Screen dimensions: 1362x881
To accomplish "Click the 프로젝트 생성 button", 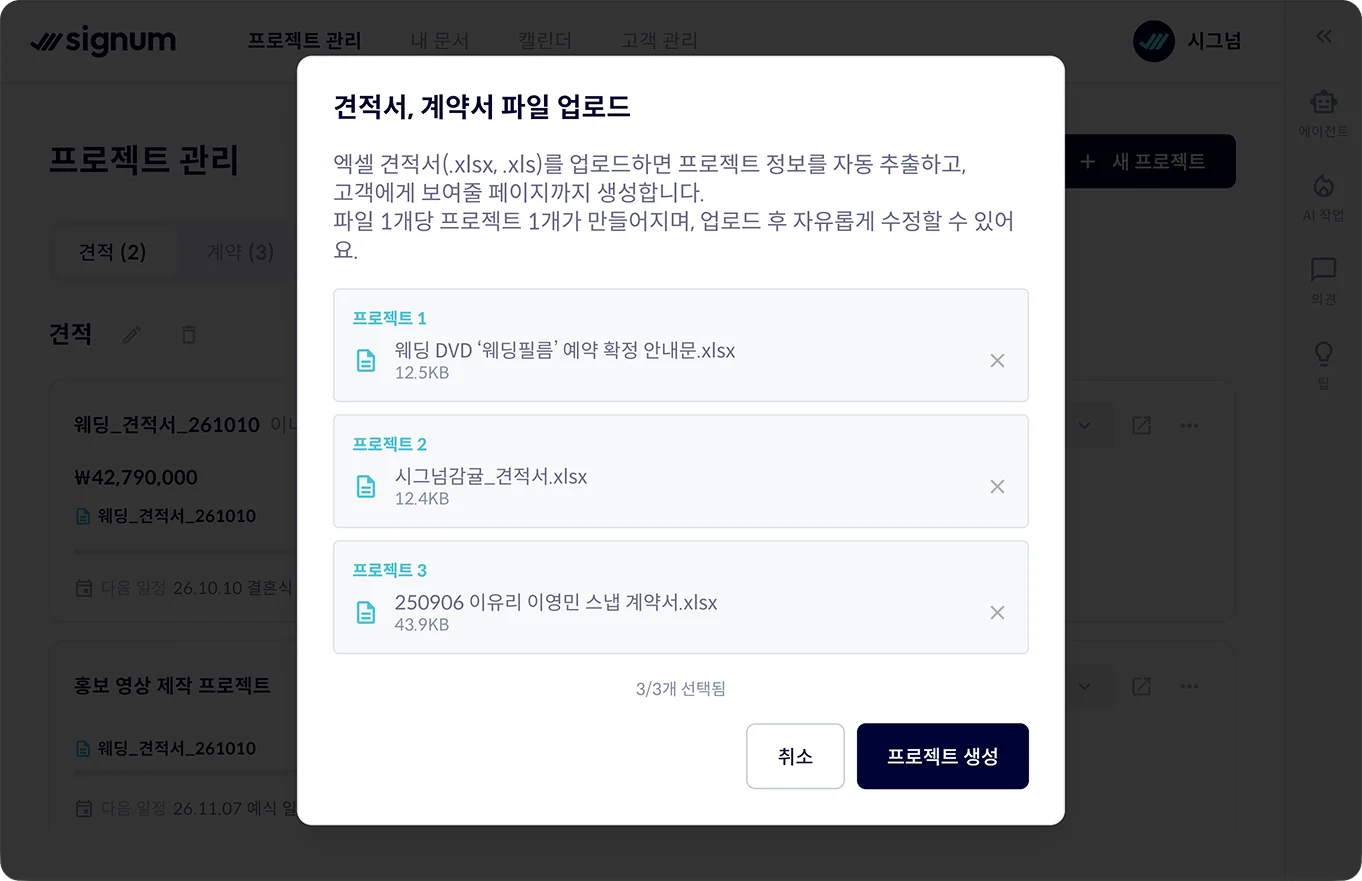I will [x=942, y=756].
